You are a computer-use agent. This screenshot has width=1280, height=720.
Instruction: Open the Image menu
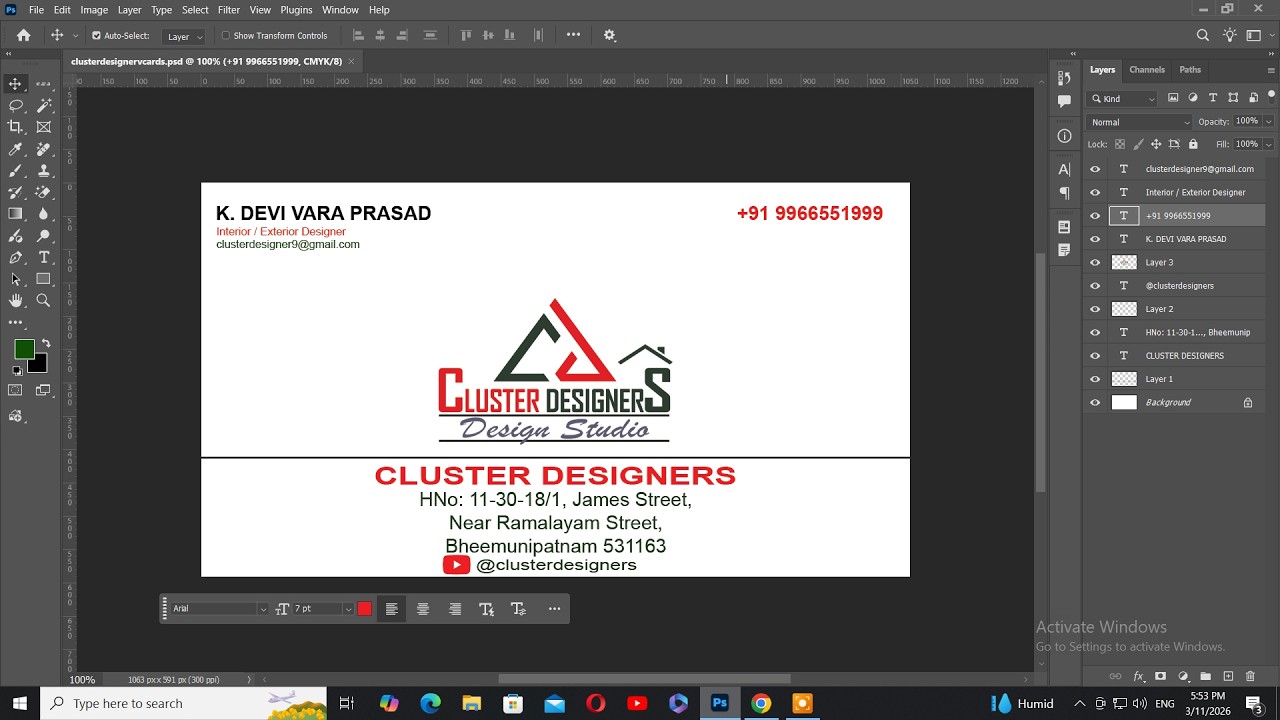94,10
